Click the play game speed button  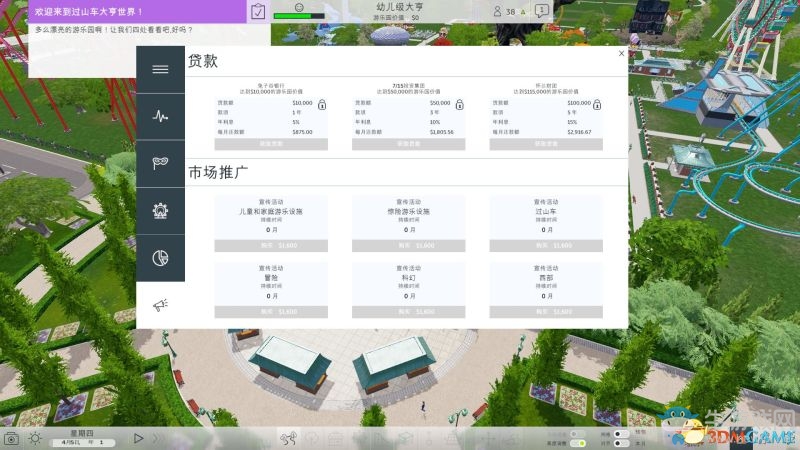click(138, 438)
